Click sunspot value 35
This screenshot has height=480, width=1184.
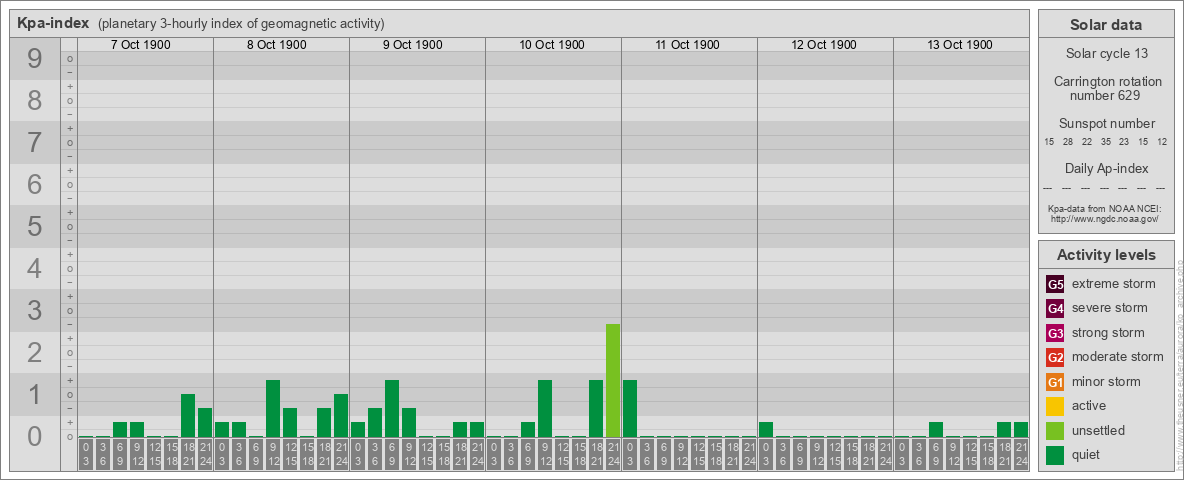1105,142
